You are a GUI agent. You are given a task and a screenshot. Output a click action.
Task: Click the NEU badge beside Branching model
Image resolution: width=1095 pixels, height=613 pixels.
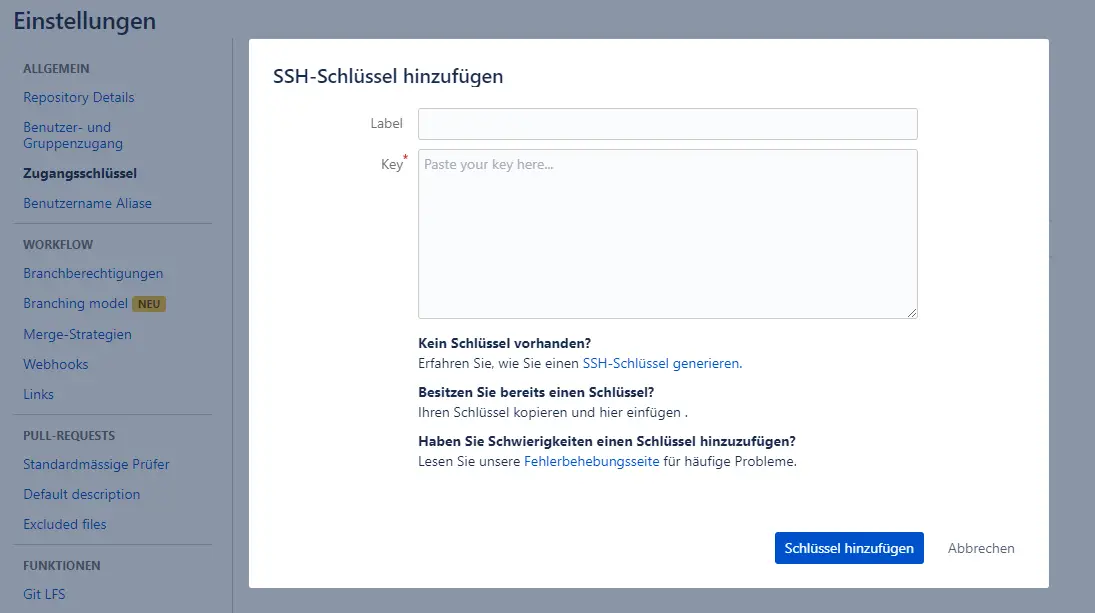(x=149, y=304)
